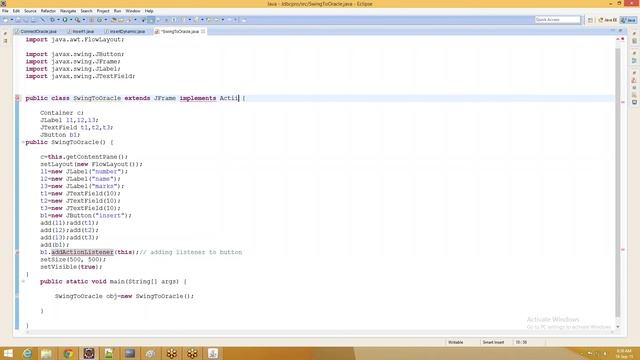The width and height of the screenshot is (640, 360).
Task: Click the New file toolbar icon
Action: pyautogui.click(x=5, y=20)
